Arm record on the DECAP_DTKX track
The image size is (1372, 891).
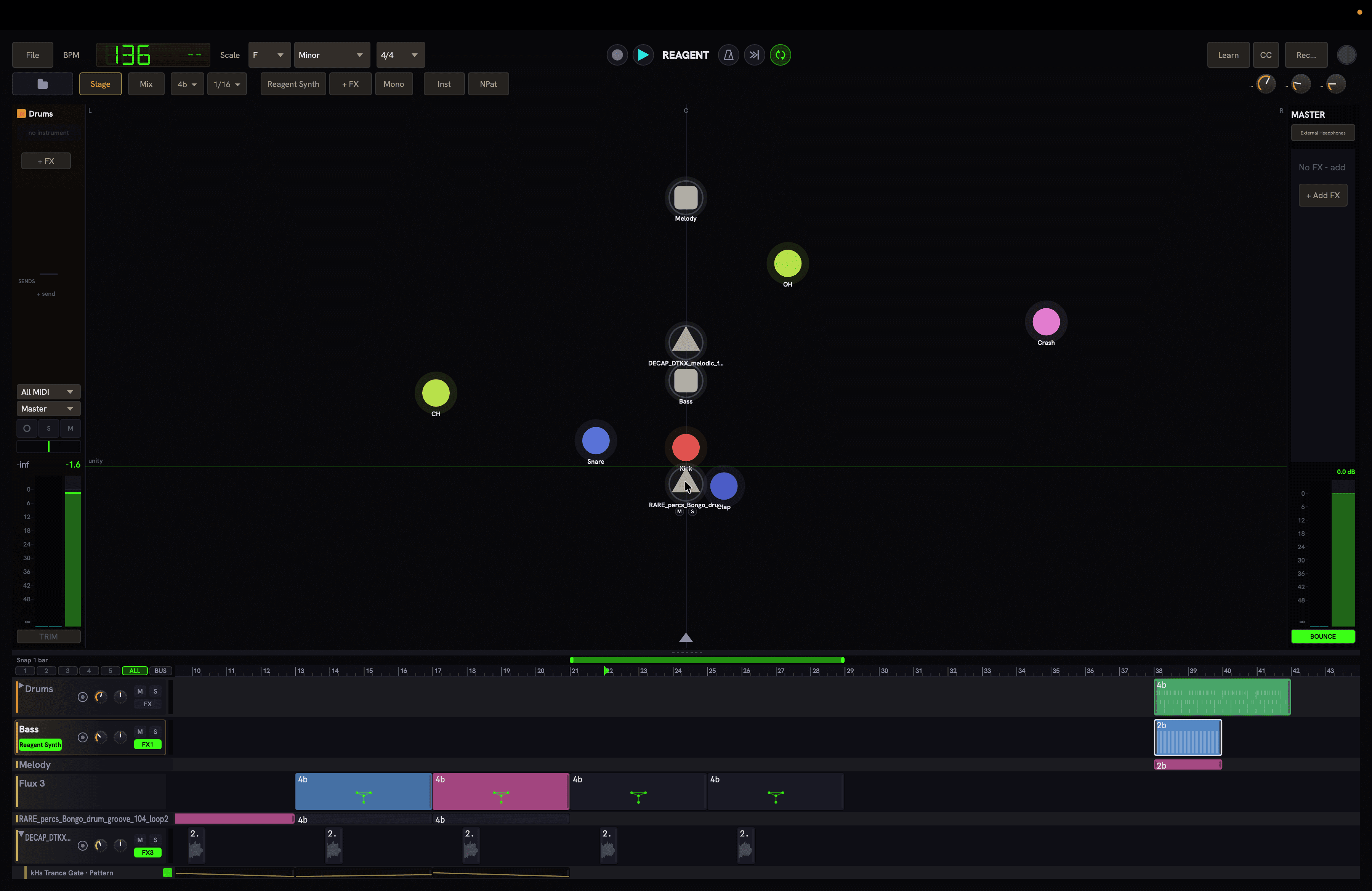pyautogui.click(x=82, y=846)
